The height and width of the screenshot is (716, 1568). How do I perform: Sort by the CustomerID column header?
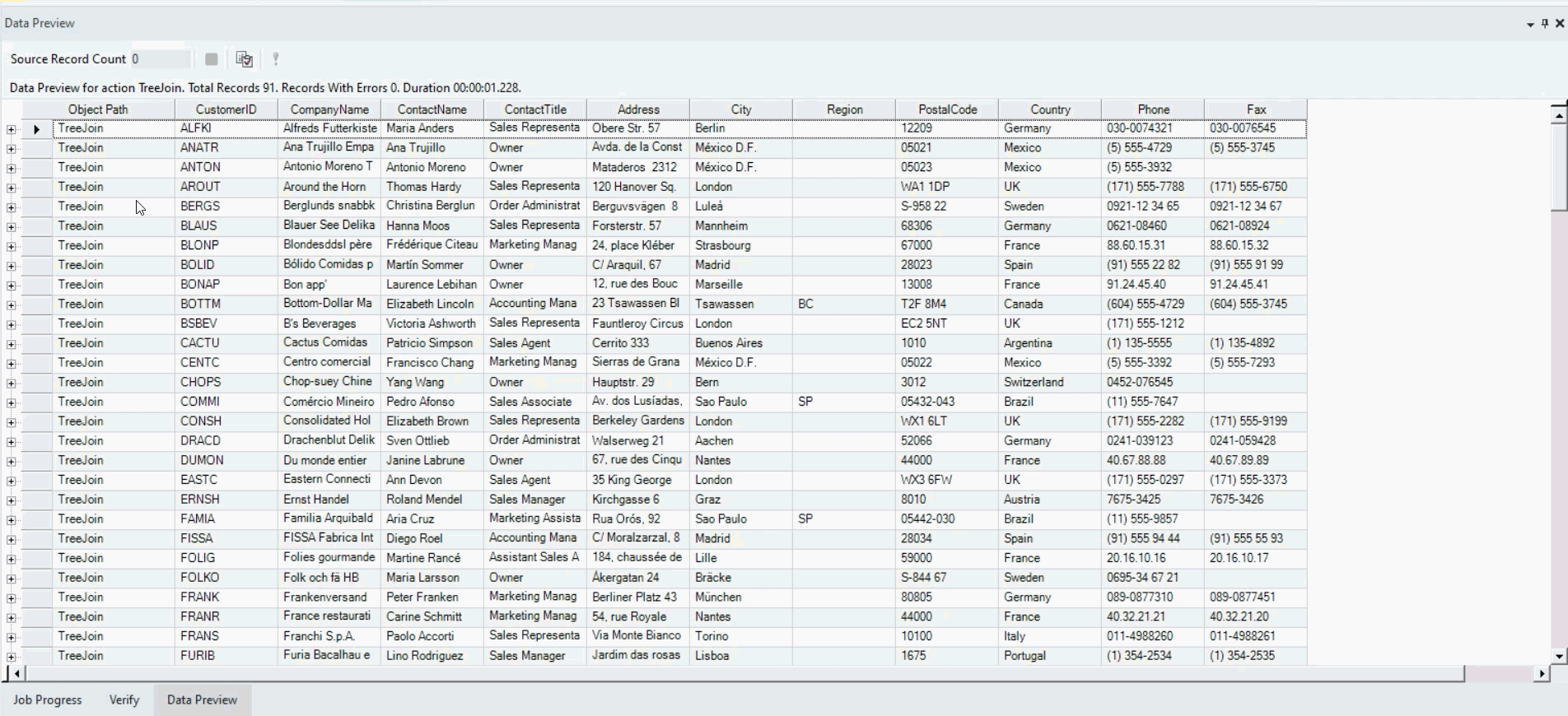tap(226, 109)
